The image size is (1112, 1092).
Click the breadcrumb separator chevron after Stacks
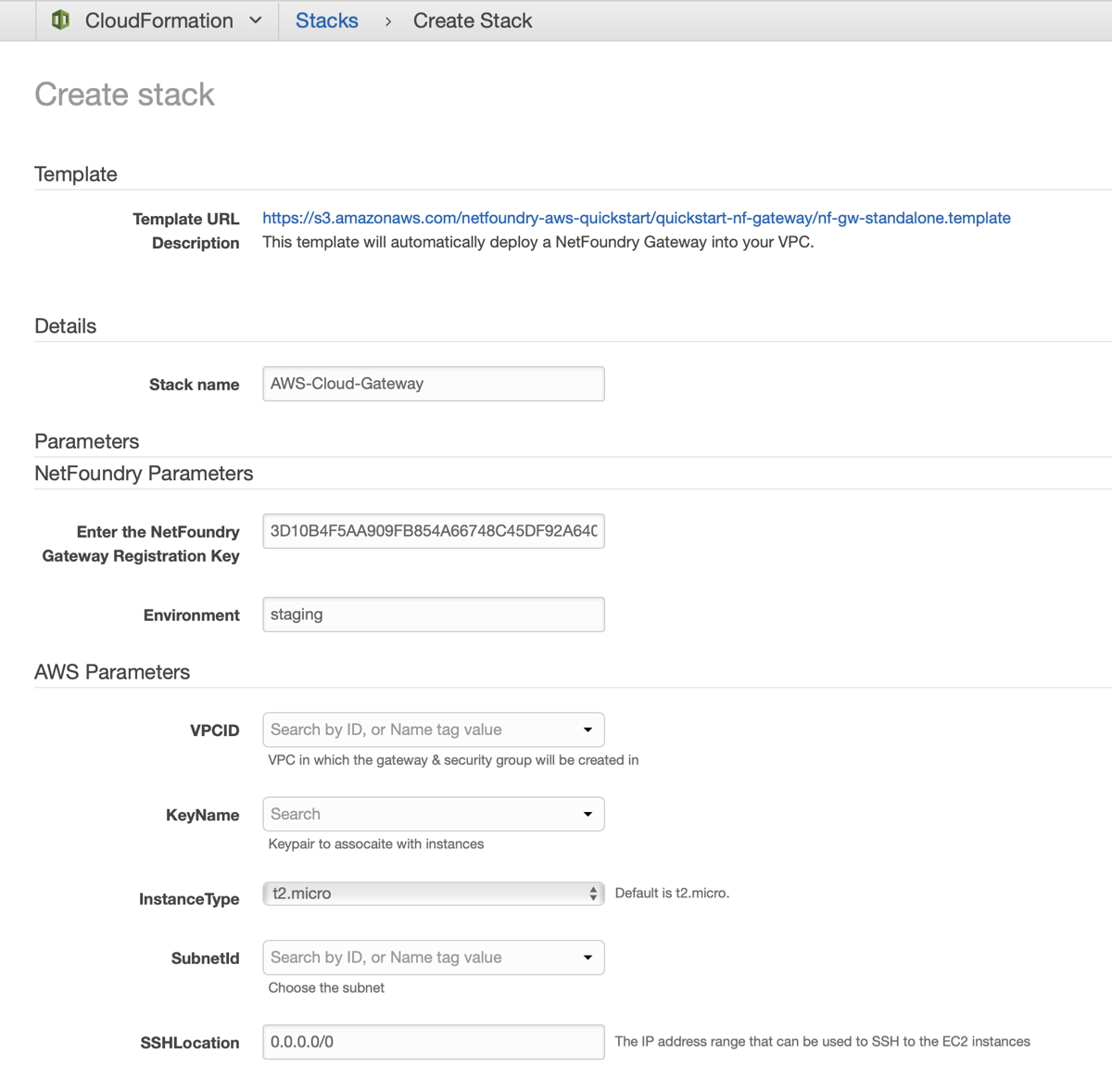[388, 21]
